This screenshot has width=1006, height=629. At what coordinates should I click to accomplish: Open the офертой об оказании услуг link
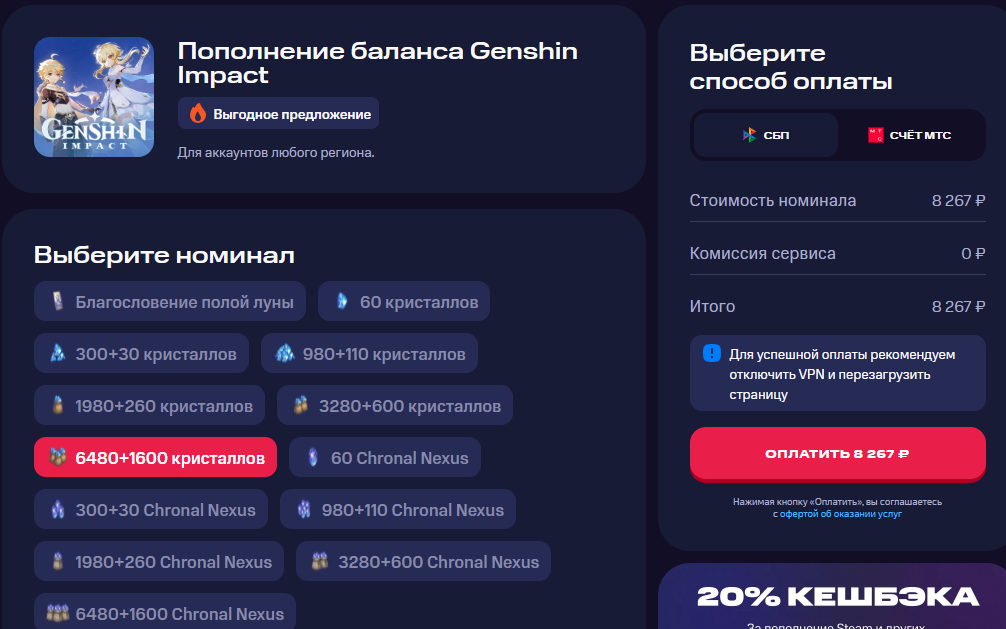(x=840, y=513)
